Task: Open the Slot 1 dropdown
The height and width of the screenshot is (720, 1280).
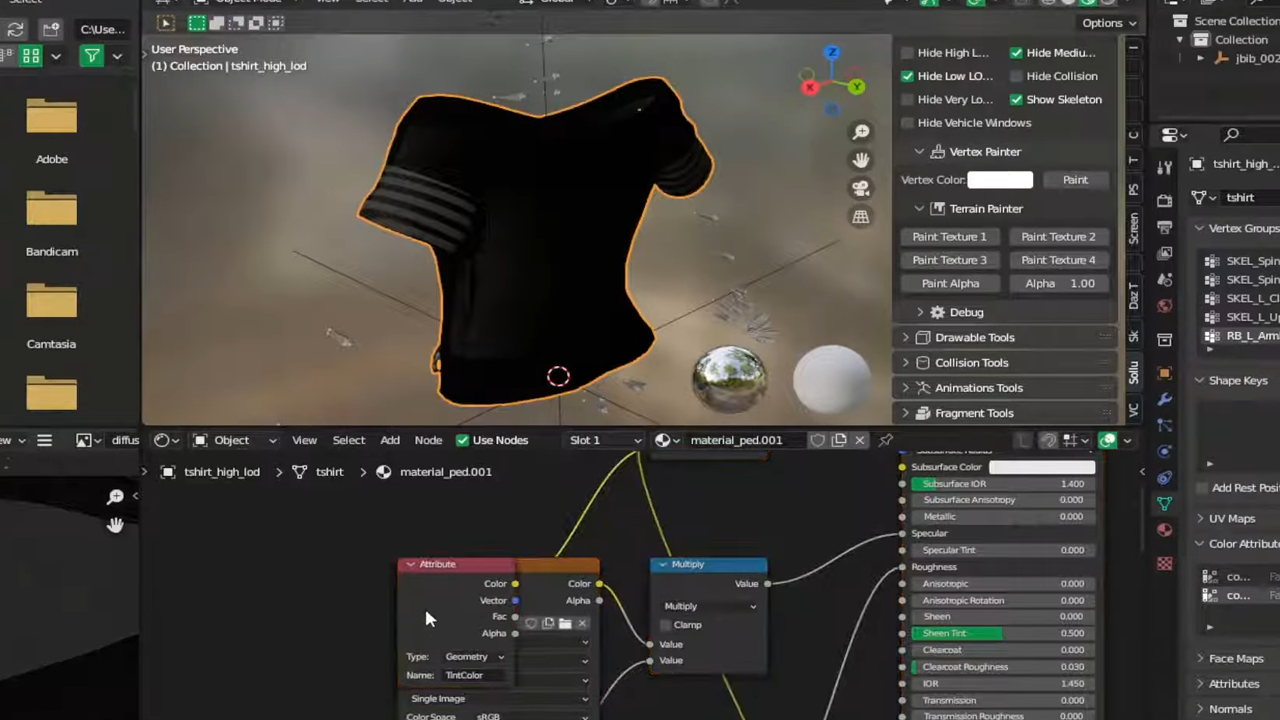Action: [x=605, y=440]
